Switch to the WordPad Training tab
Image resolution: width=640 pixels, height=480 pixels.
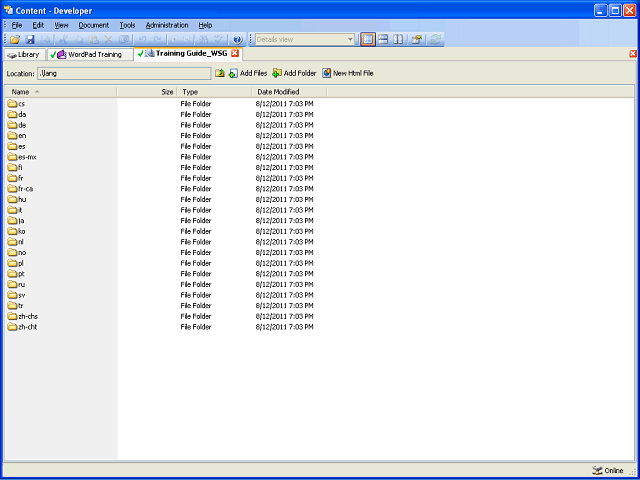coord(90,55)
